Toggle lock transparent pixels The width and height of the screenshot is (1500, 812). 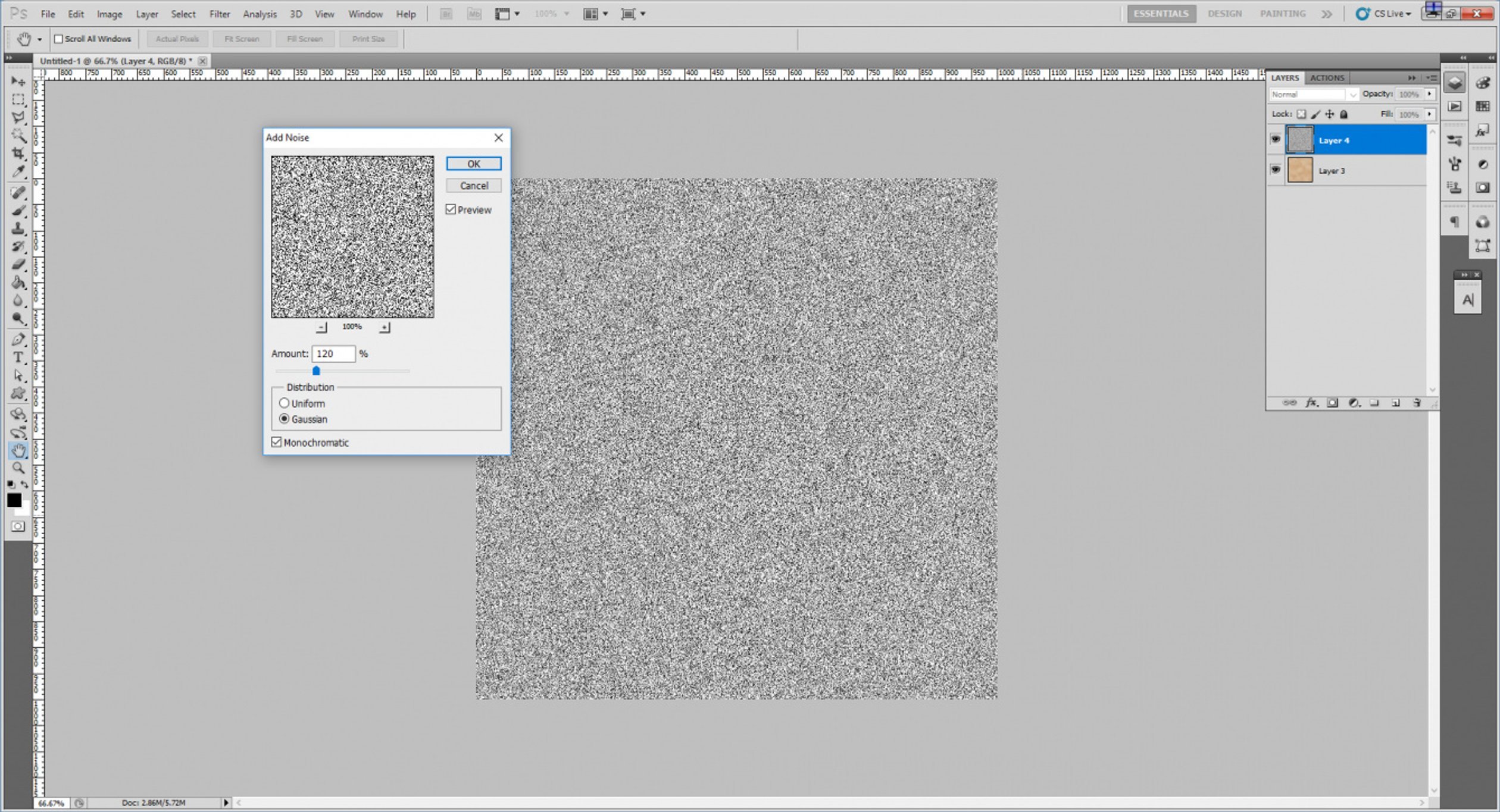pos(1302,114)
